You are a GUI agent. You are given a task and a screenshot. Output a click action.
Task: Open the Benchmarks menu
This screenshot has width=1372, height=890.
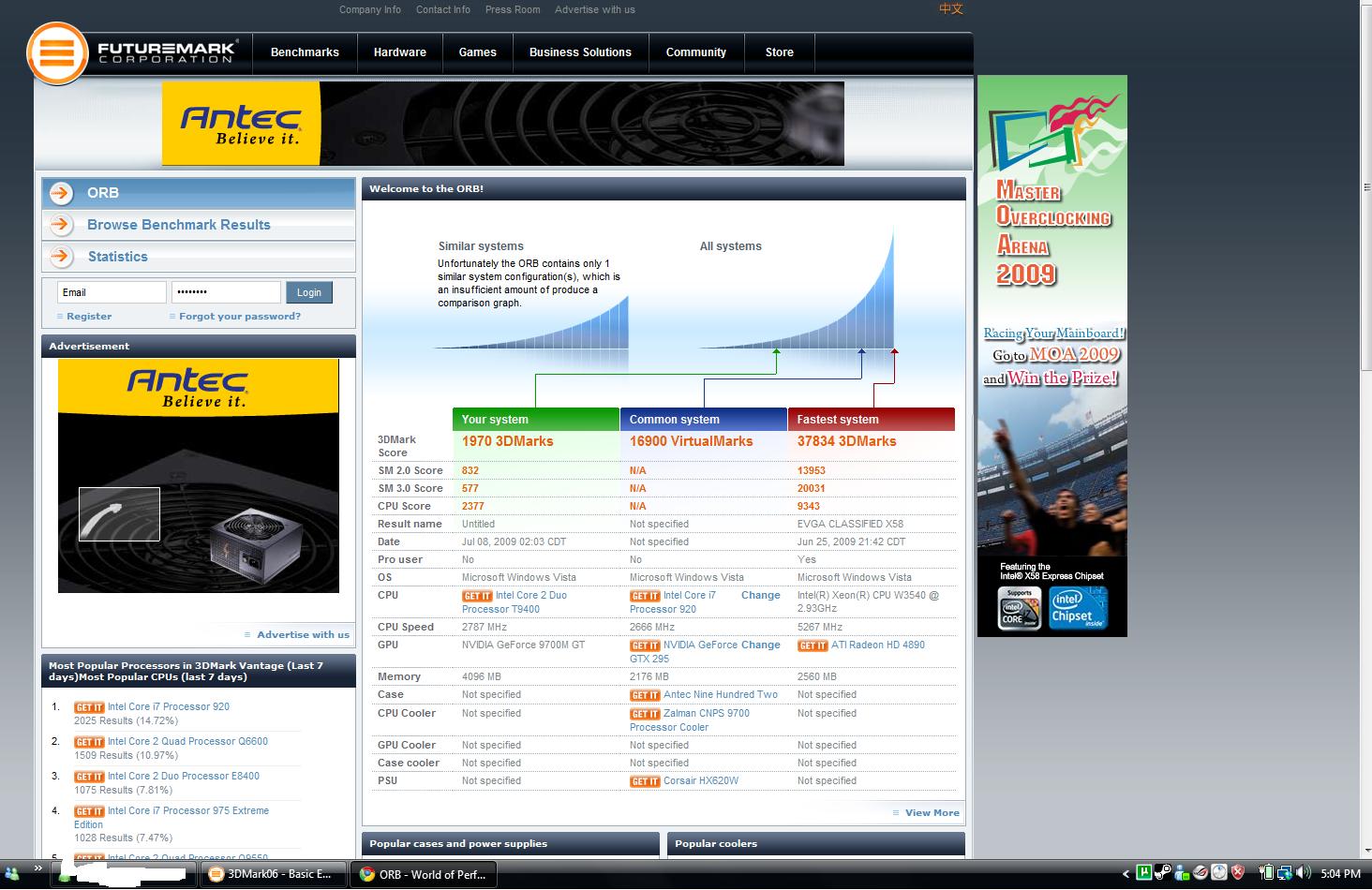tap(305, 52)
